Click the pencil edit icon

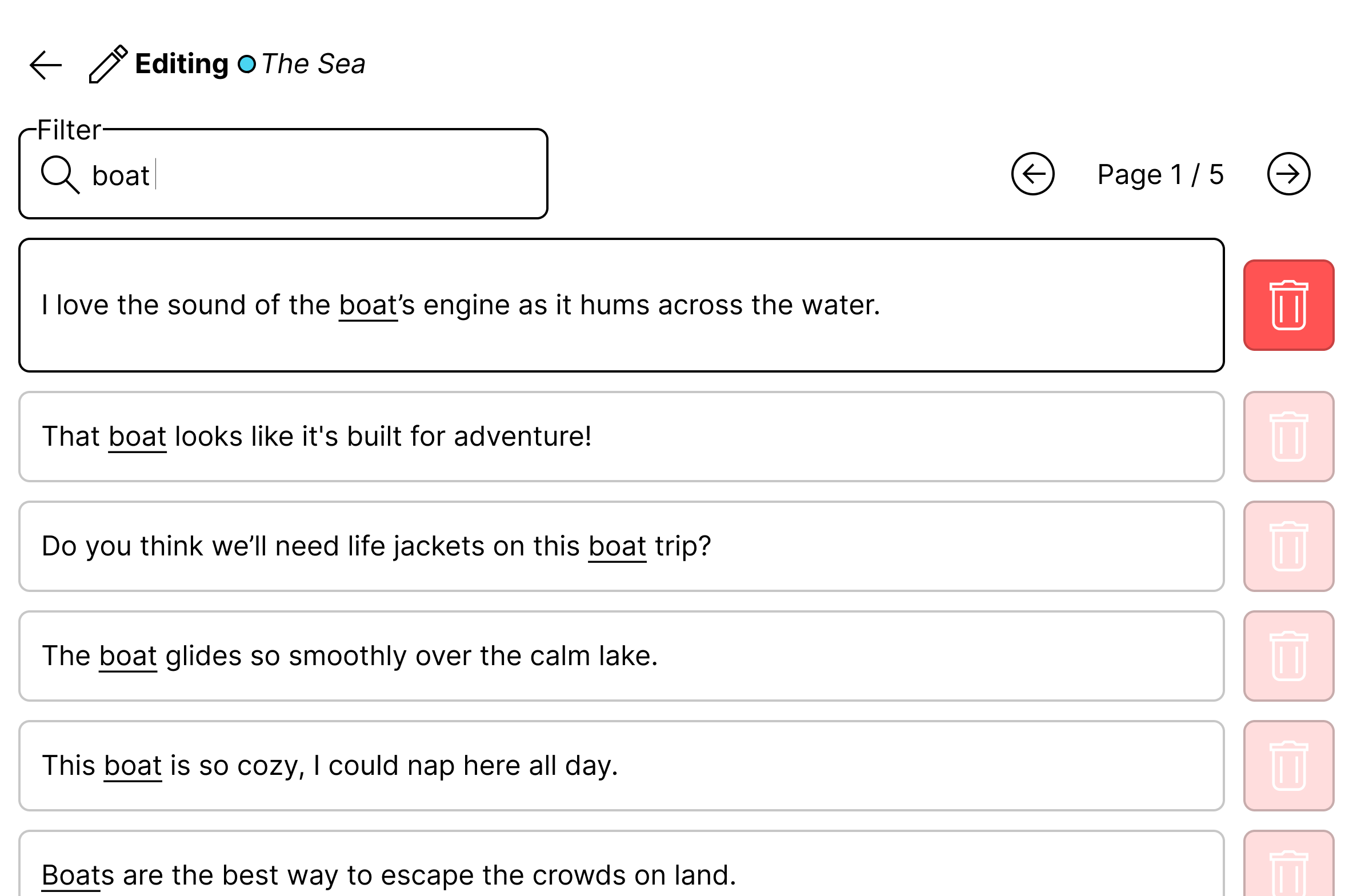(108, 64)
